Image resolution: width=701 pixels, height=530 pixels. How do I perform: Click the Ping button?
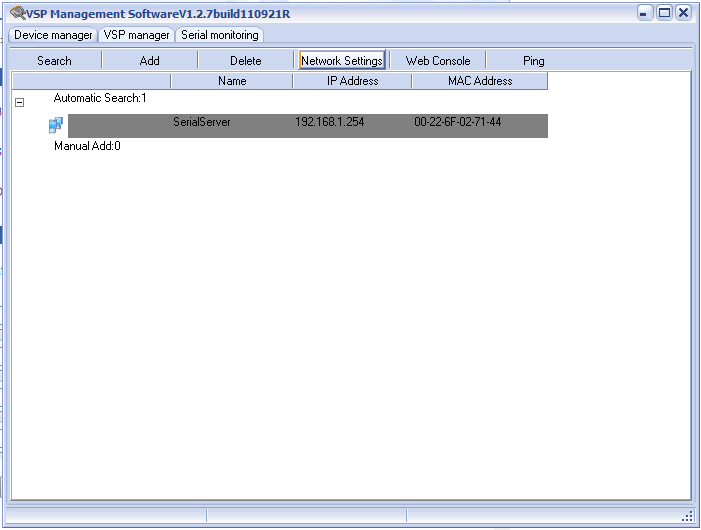pos(534,61)
